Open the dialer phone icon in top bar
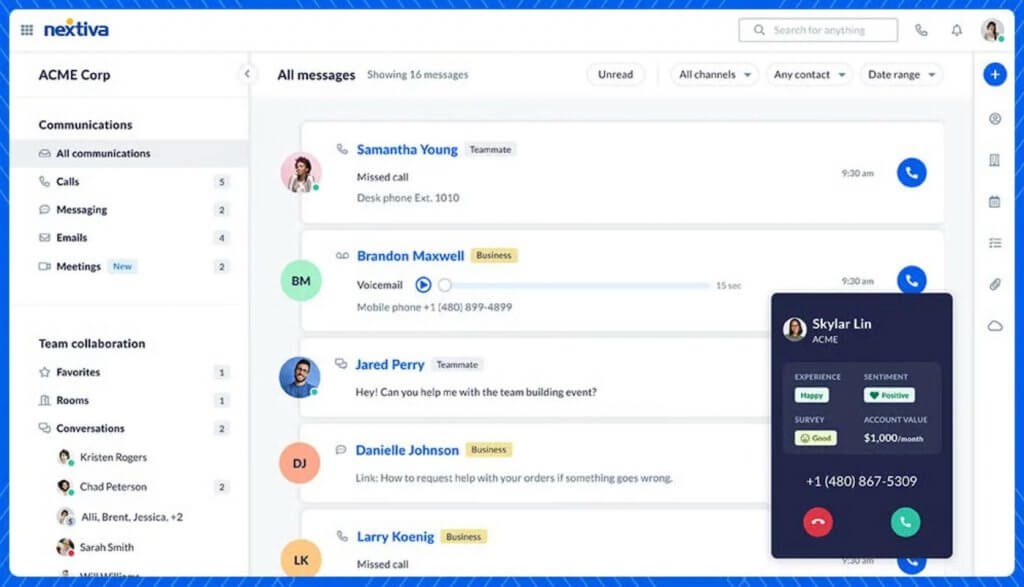 (921, 29)
